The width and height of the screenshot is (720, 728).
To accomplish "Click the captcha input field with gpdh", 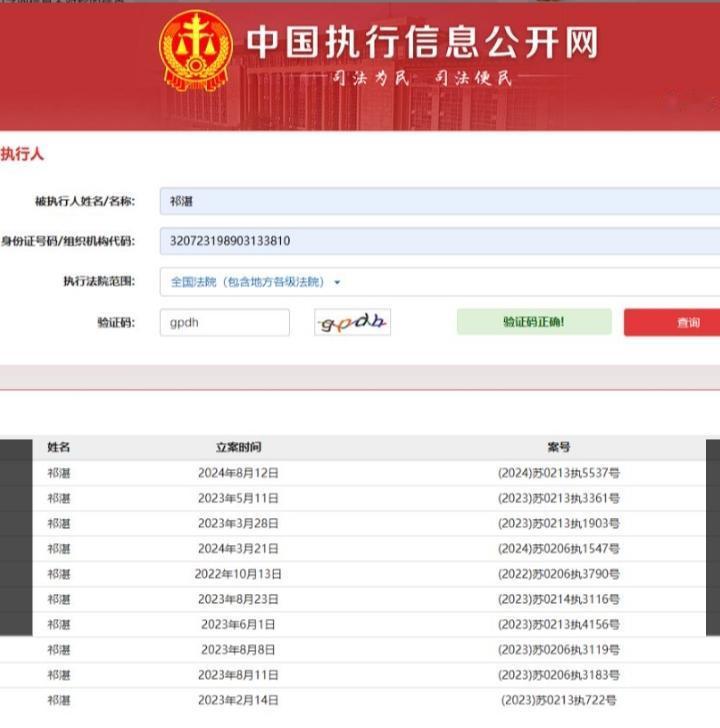I will [x=225, y=322].
